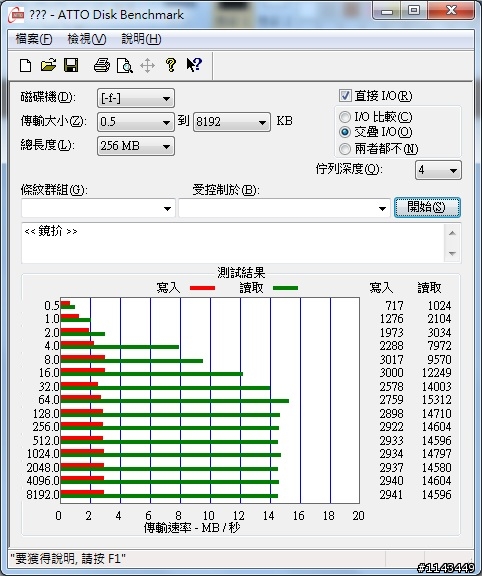Click the 測試結果 heading
Viewport: 482px width, 576px height.
click(x=241, y=273)
